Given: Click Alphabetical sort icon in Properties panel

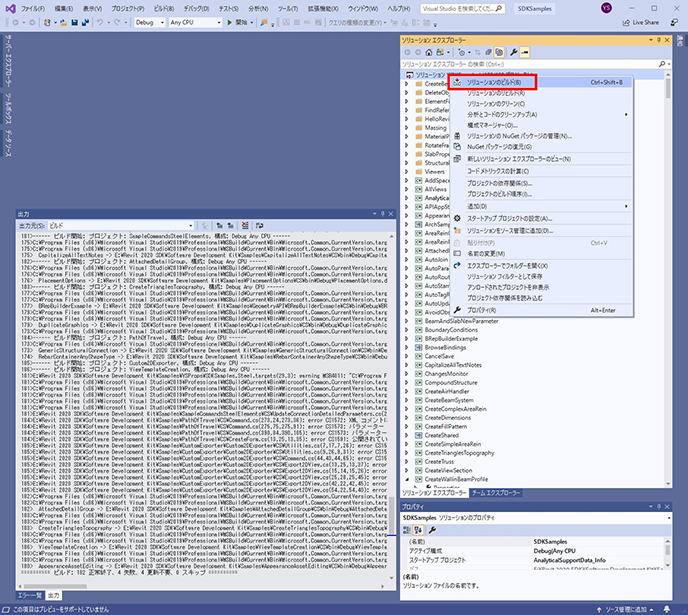Looking at the screenshot, I should (x=418, y=530).
